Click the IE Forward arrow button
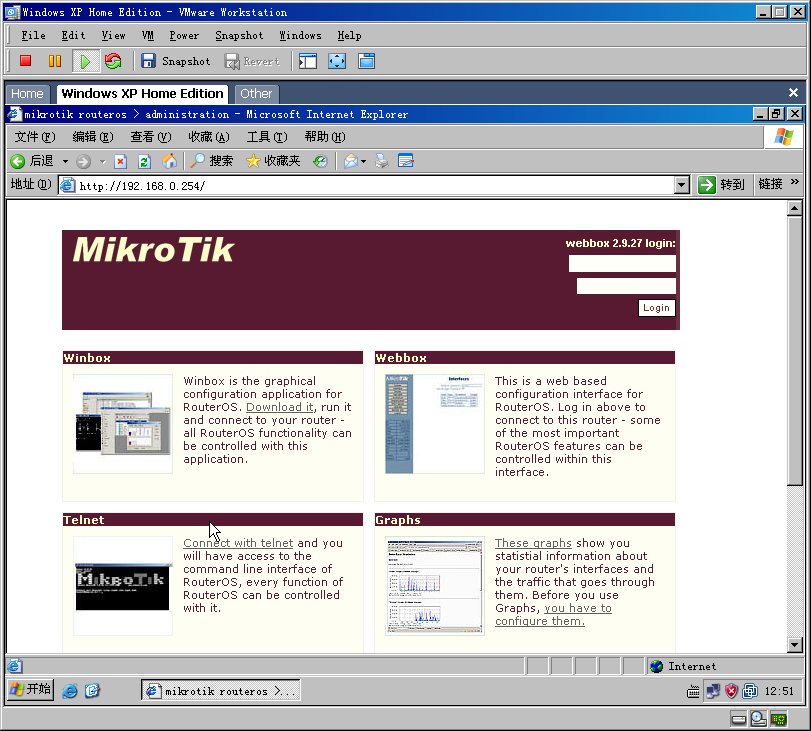 (83, 161)
